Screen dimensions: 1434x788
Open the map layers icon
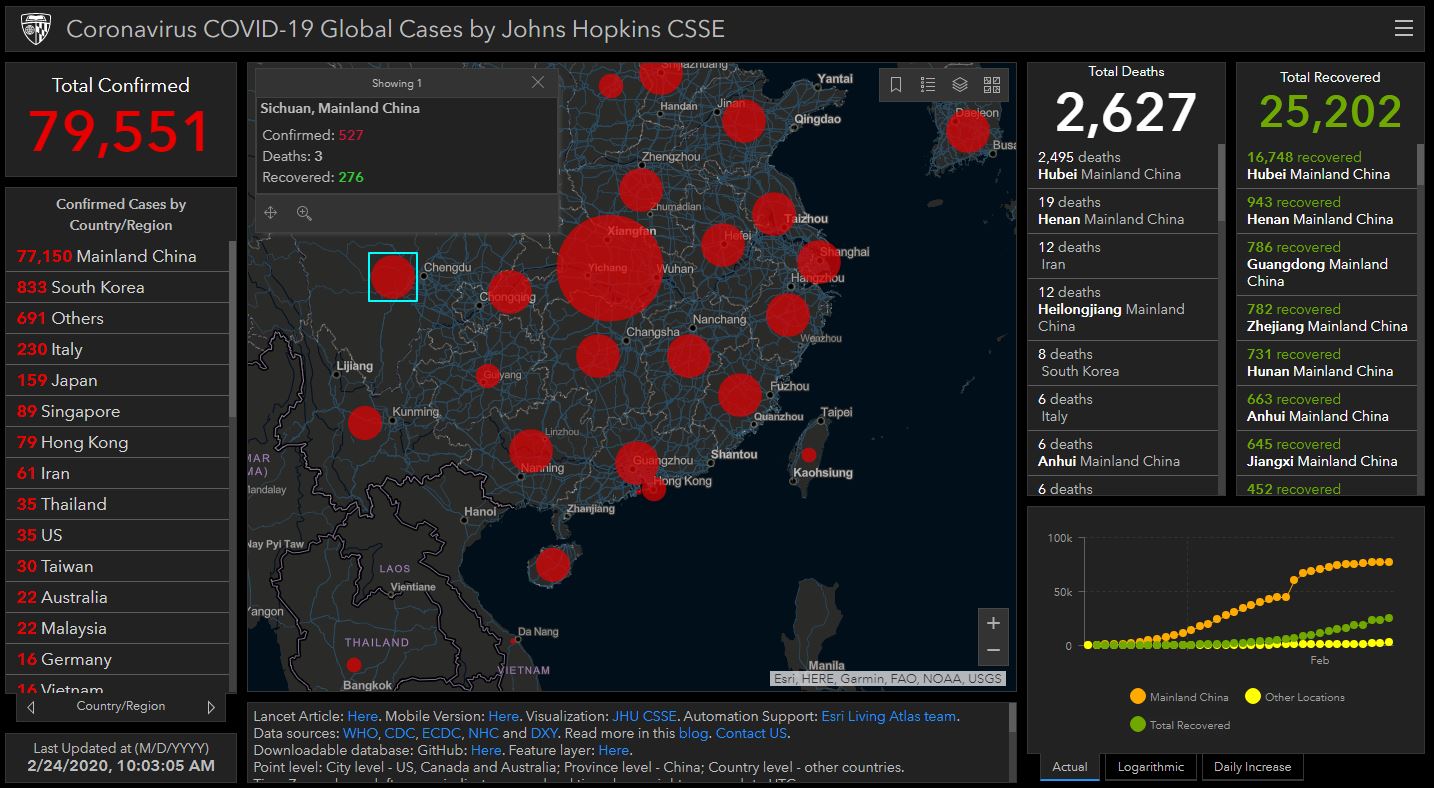click(x=960, y=85)
